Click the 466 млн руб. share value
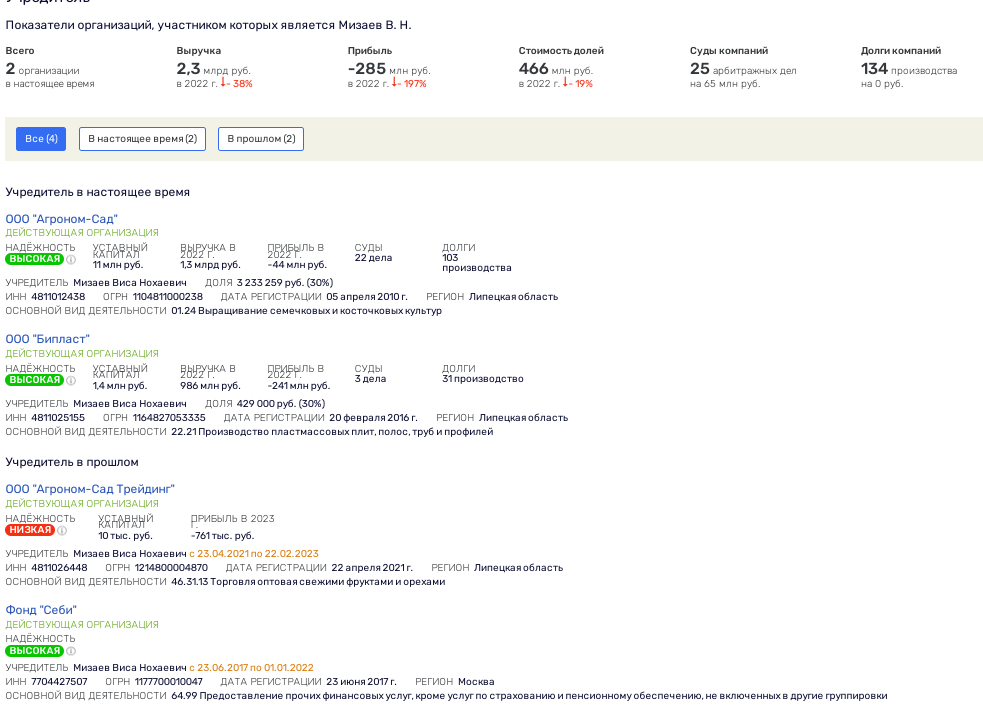Viewport: 983px width, 716px height. click(555, 69)
